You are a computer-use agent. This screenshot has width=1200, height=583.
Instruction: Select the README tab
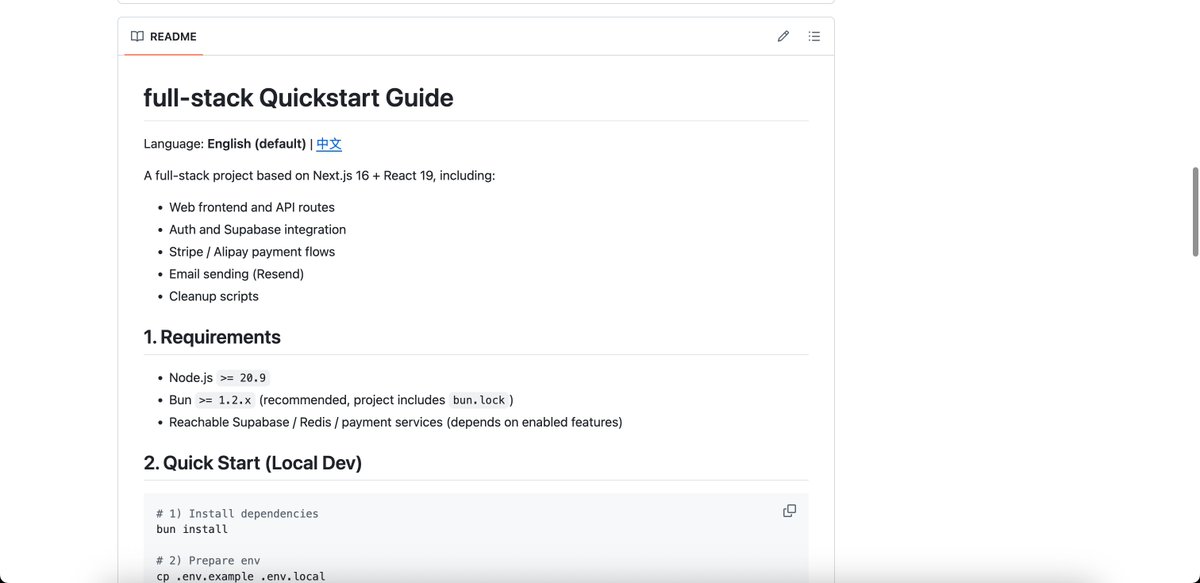(x=164, y=36)
